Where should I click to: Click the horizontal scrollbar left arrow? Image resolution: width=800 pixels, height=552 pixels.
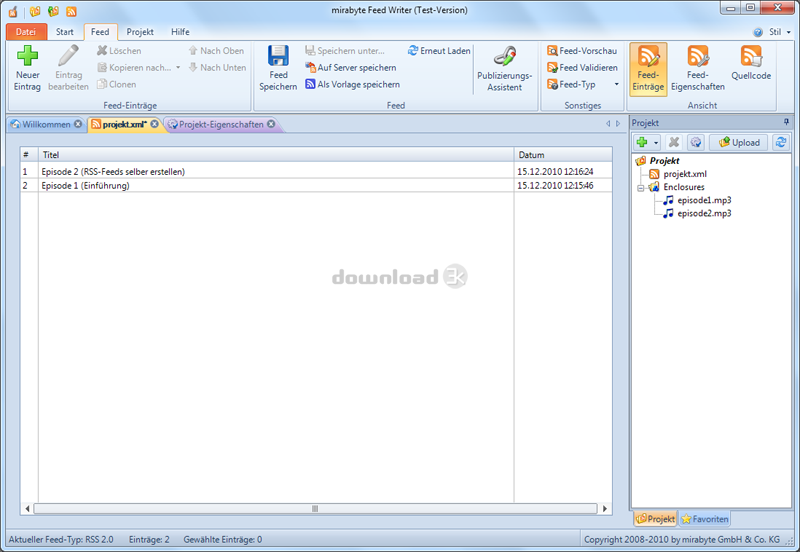[x=27, y=509]
